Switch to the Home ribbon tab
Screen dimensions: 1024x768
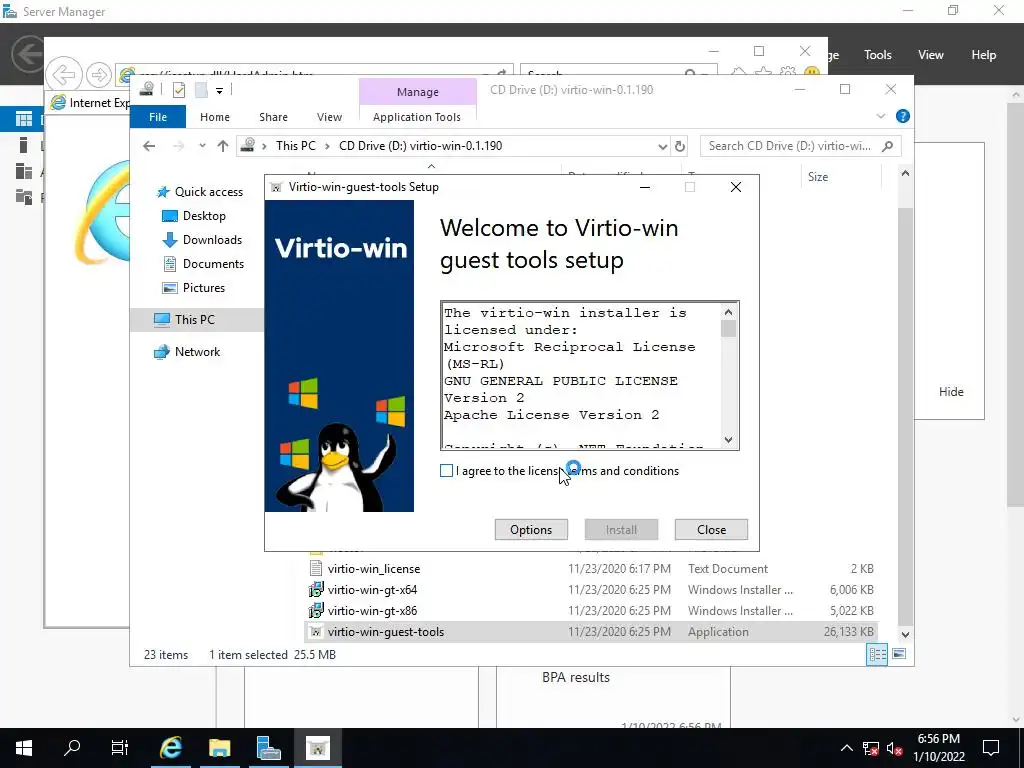point(215,117)
